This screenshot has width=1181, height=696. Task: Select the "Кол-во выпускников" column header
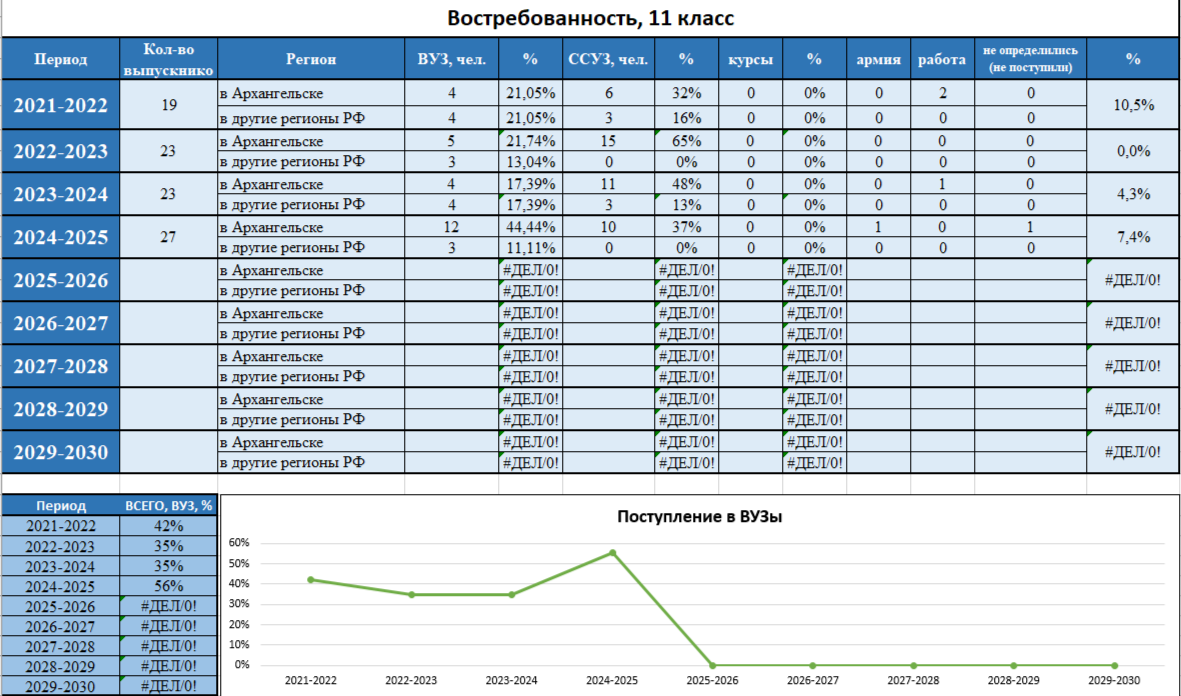click(168, 59)
